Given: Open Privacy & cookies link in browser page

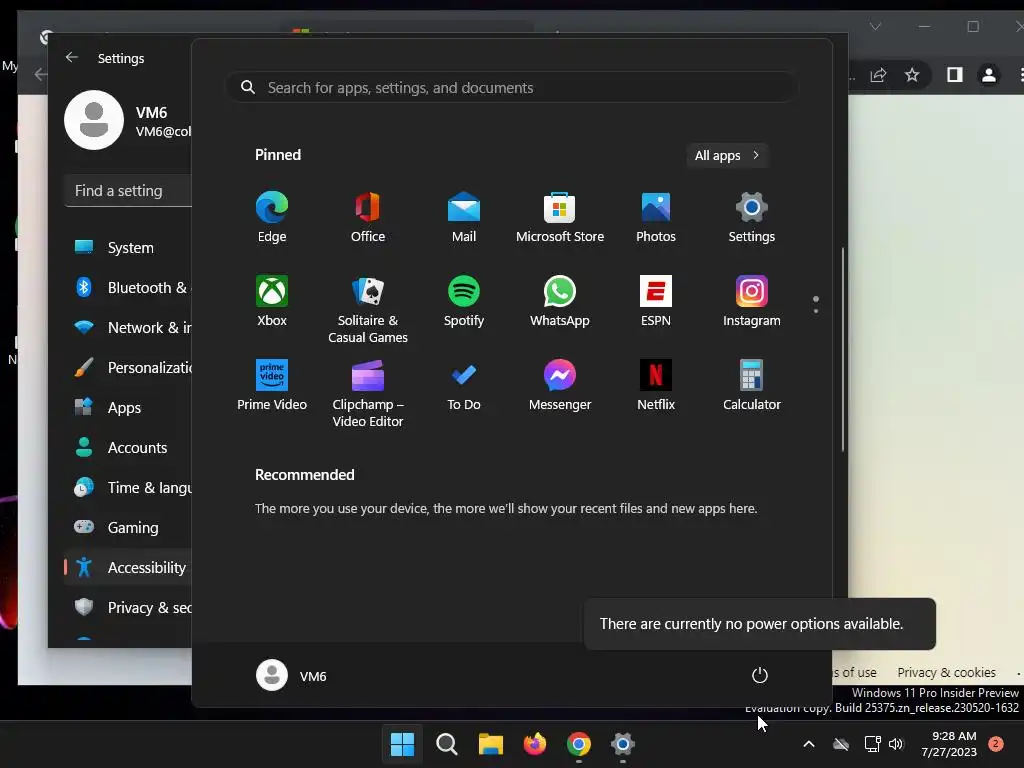Looking at the screenshot, I should pyautogui.click(x=946, y=672).
